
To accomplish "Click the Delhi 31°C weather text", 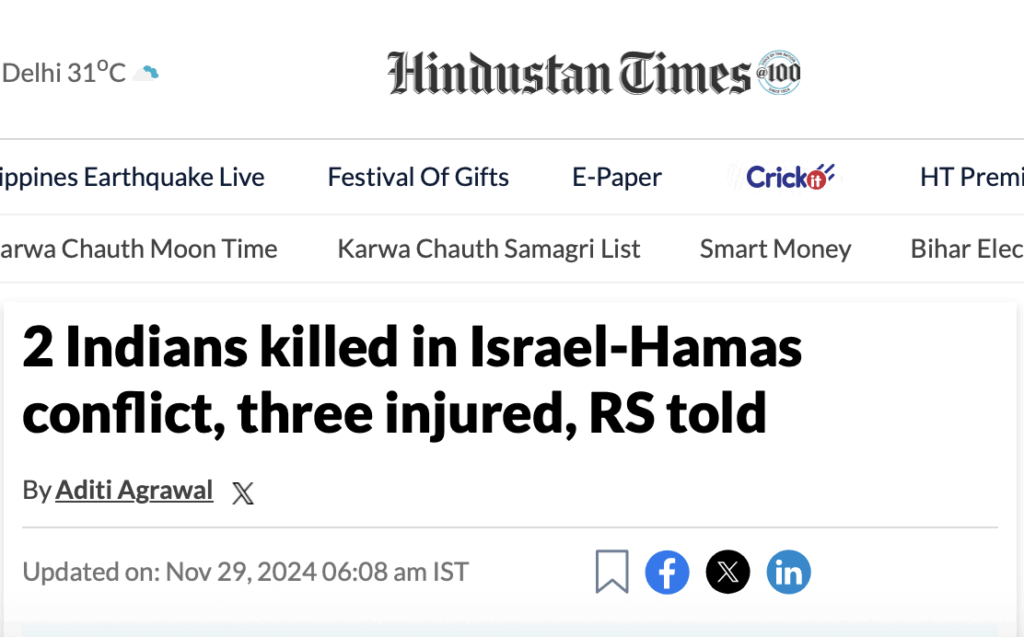I will coord(64,72).
